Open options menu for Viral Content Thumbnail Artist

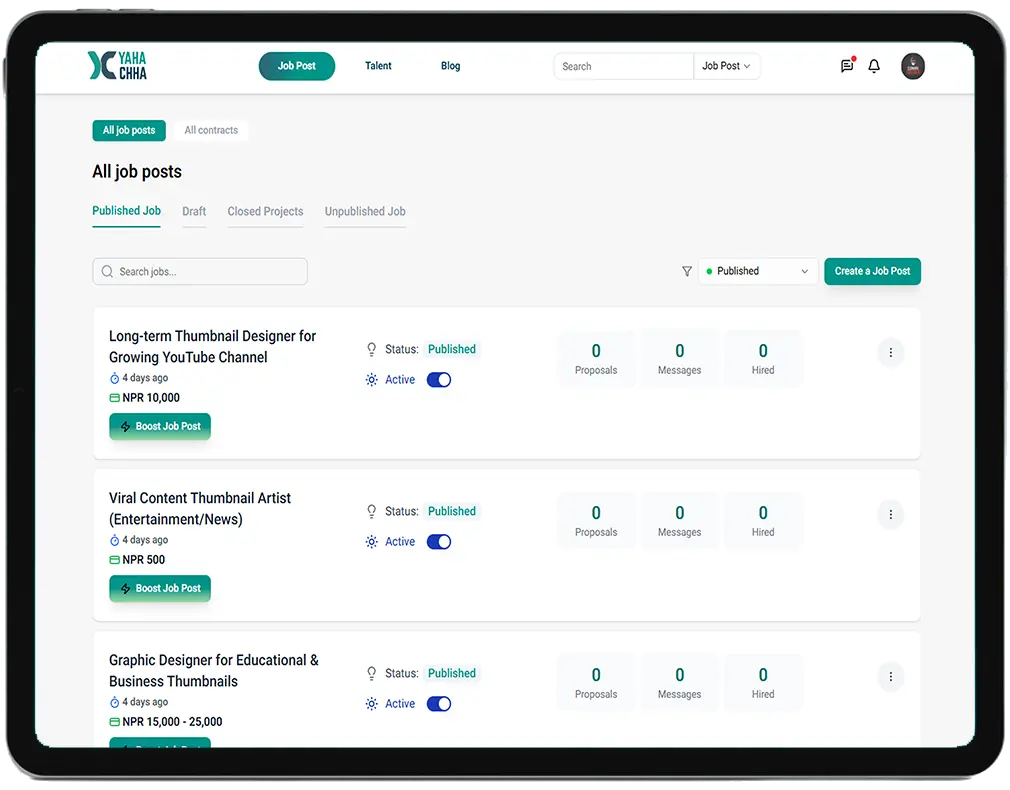pos(890,515)
